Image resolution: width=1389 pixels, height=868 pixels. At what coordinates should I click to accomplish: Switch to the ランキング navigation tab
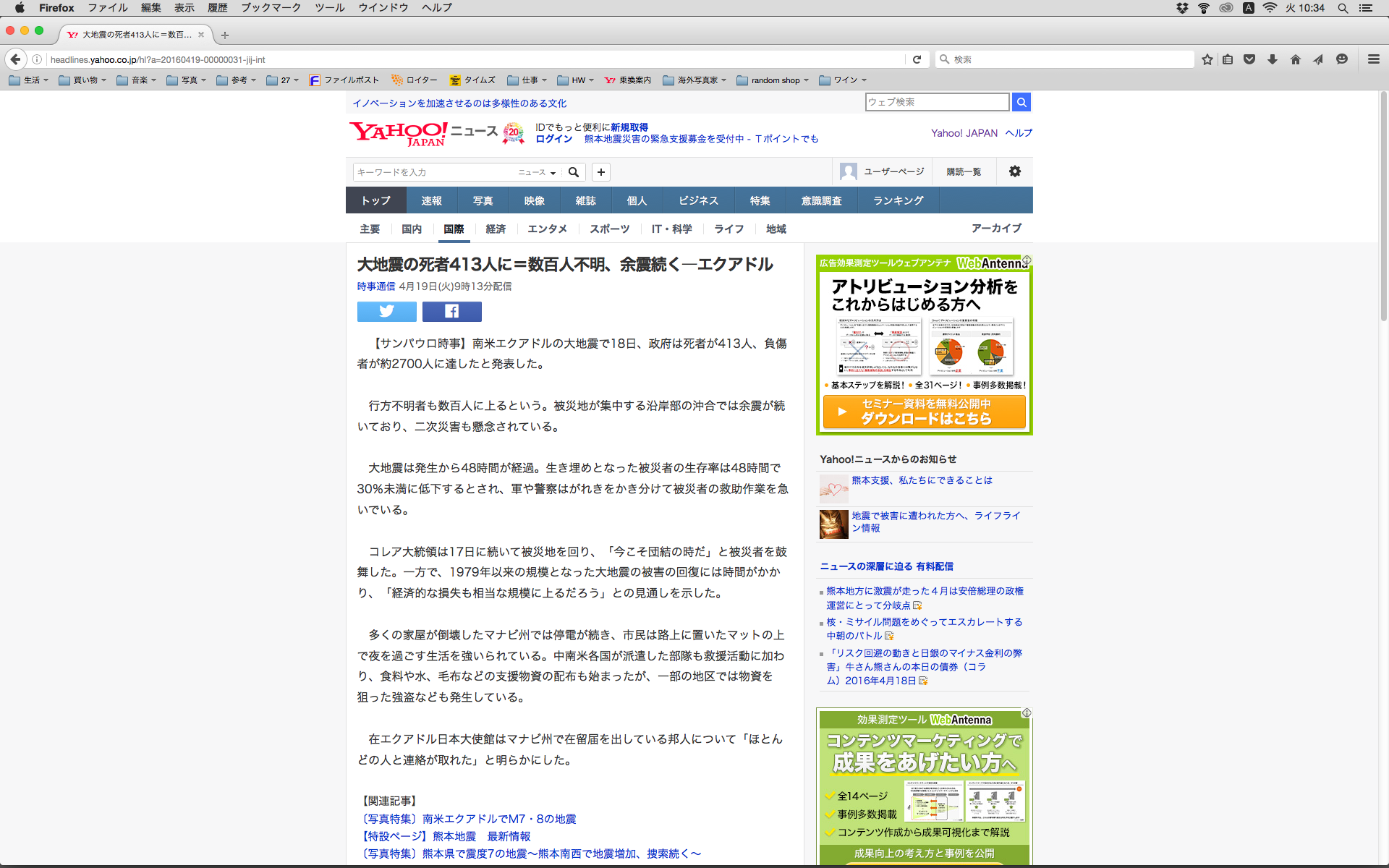click(x=898, y=200)
